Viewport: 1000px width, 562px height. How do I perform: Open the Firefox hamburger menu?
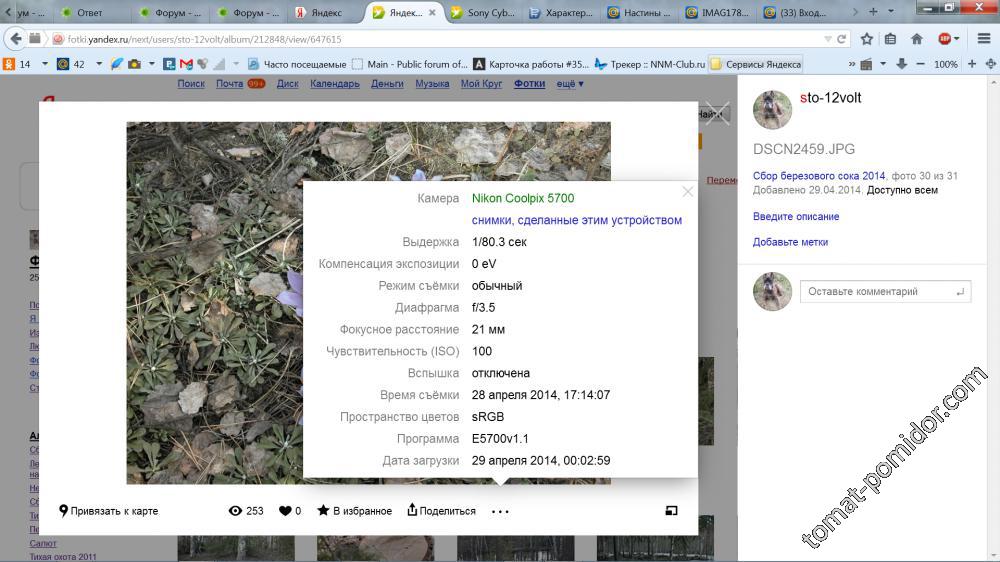pos(984,39)
